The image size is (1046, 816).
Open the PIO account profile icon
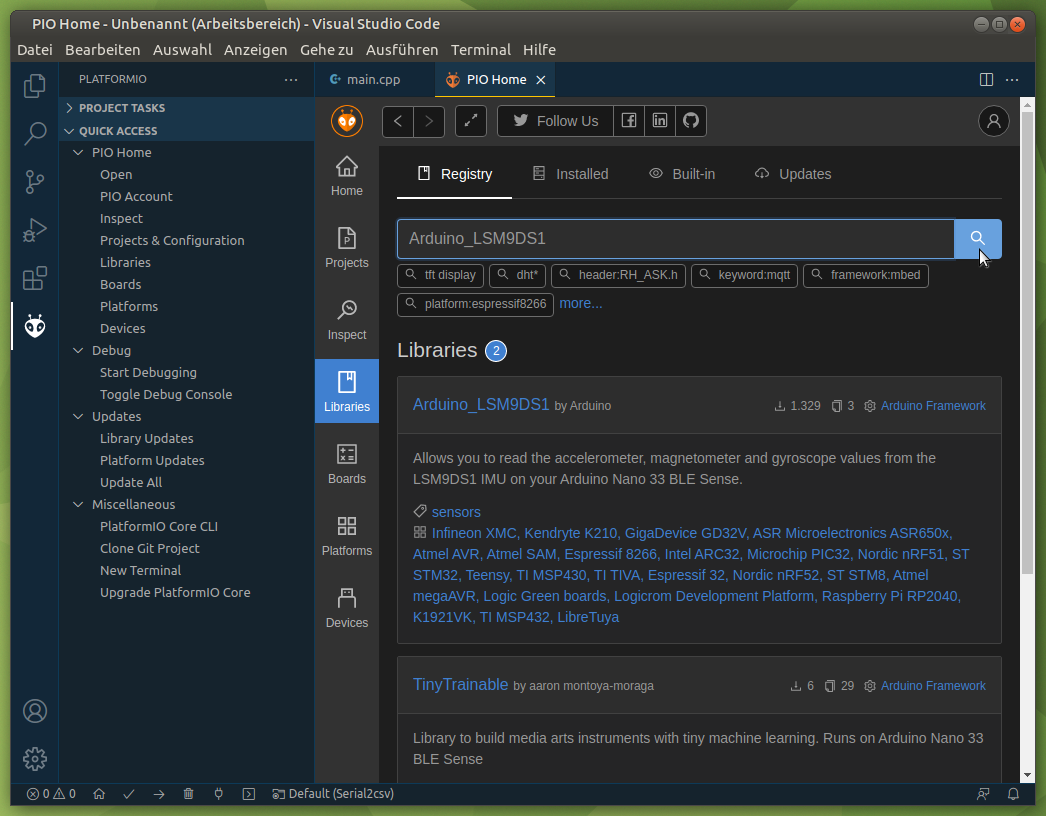(x=994, y=121)
